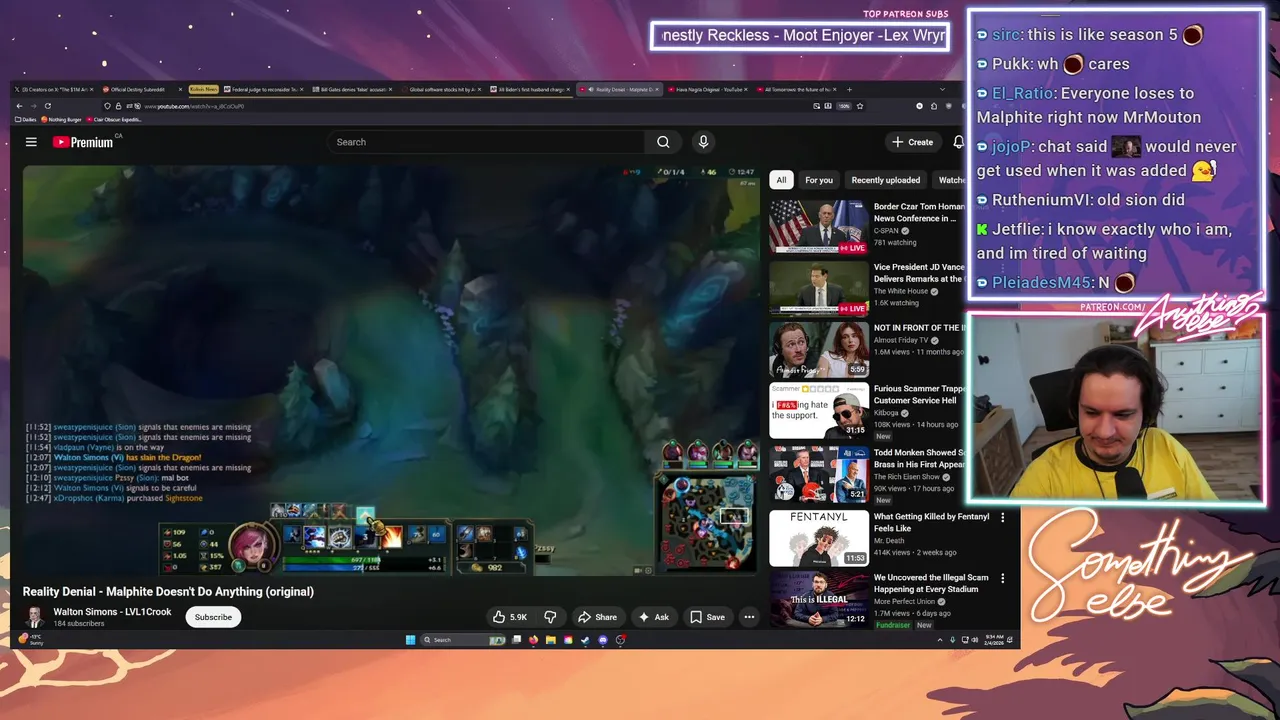Open the Create button
The width and height of the screenshot is (1280, 720).
(x=912, y=142)
